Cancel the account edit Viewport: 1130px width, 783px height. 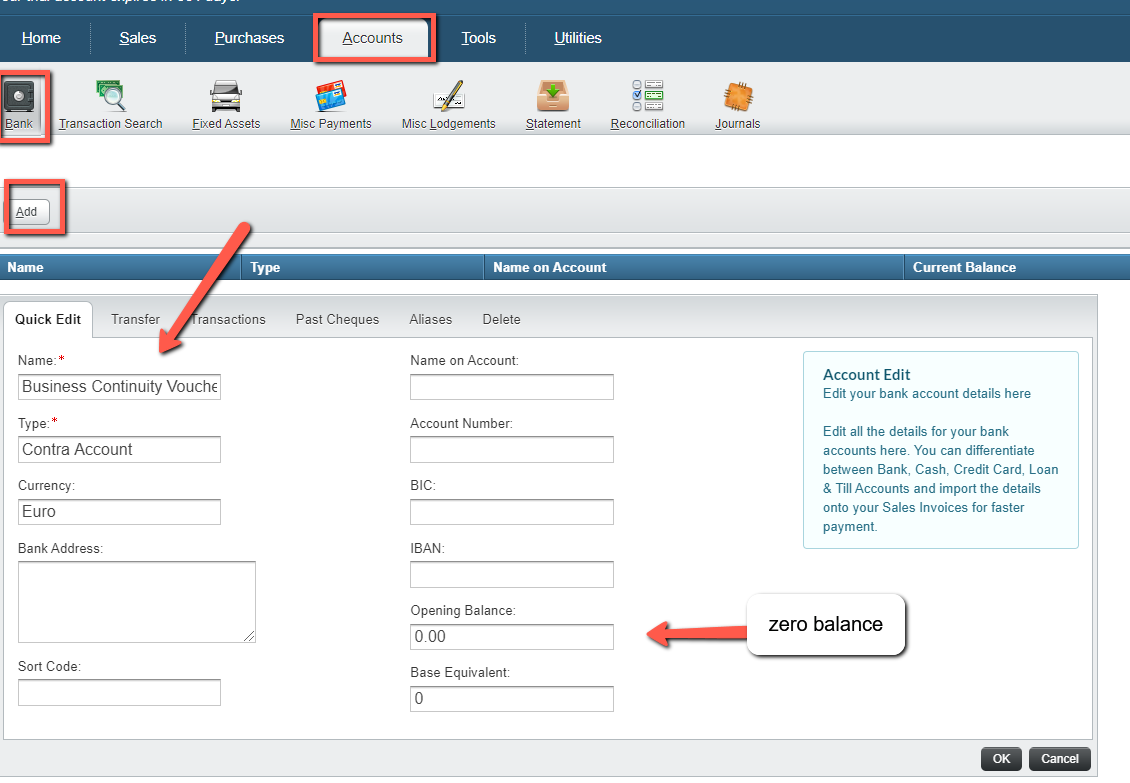(x=1059, y=759)
